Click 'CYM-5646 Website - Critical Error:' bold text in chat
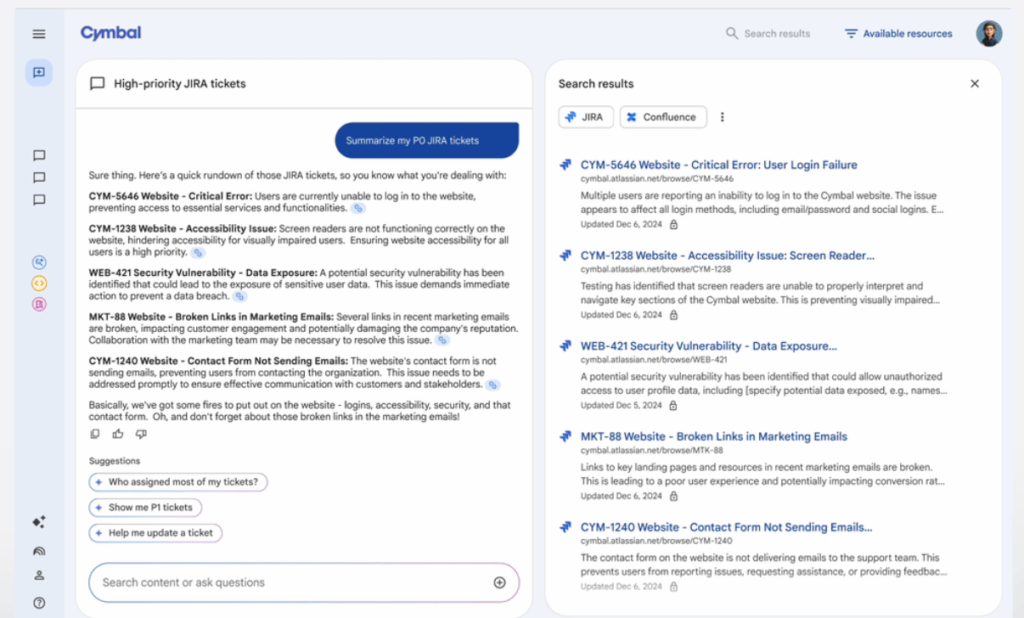 pyautogui.click(x=170, y=196)
